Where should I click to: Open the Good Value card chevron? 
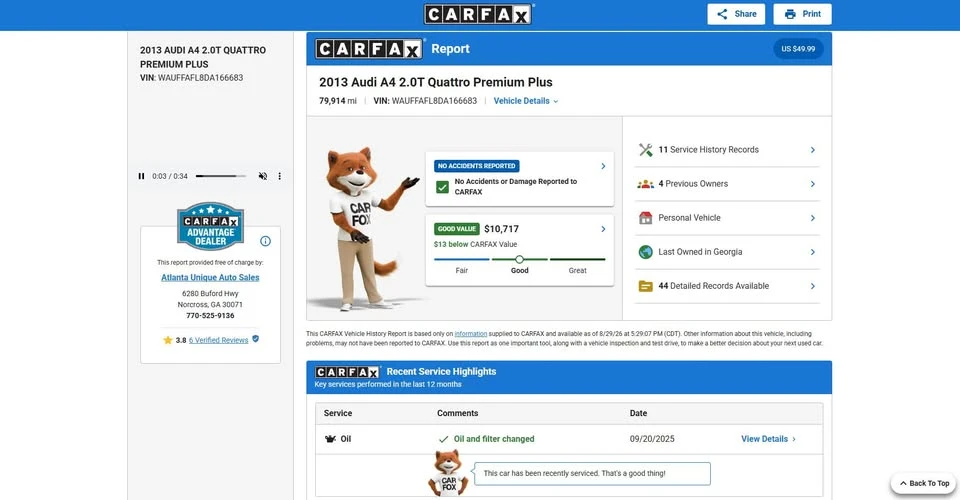click(603, 229)
